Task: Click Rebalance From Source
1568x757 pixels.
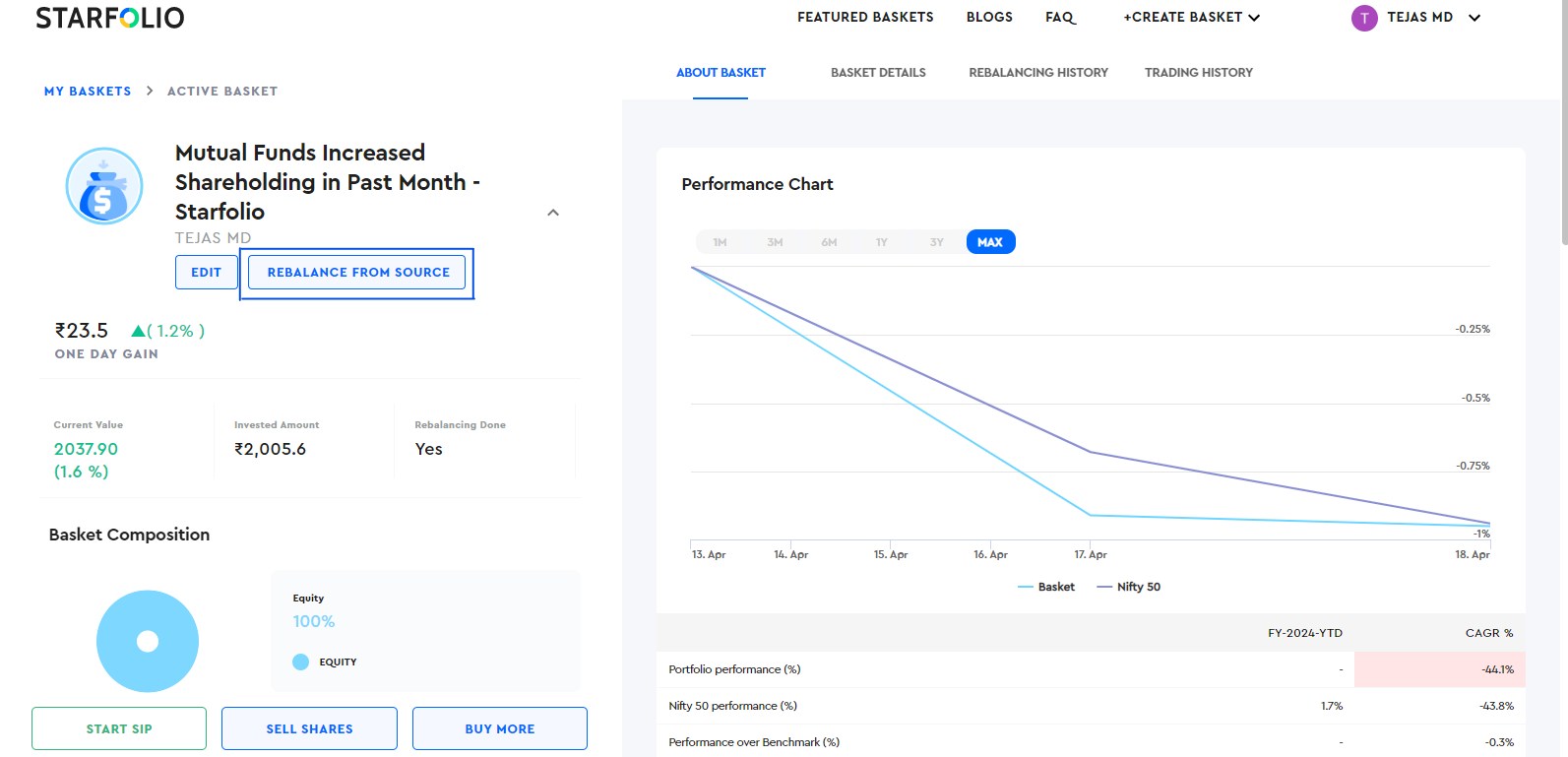Action: click(x=357, y=273)
